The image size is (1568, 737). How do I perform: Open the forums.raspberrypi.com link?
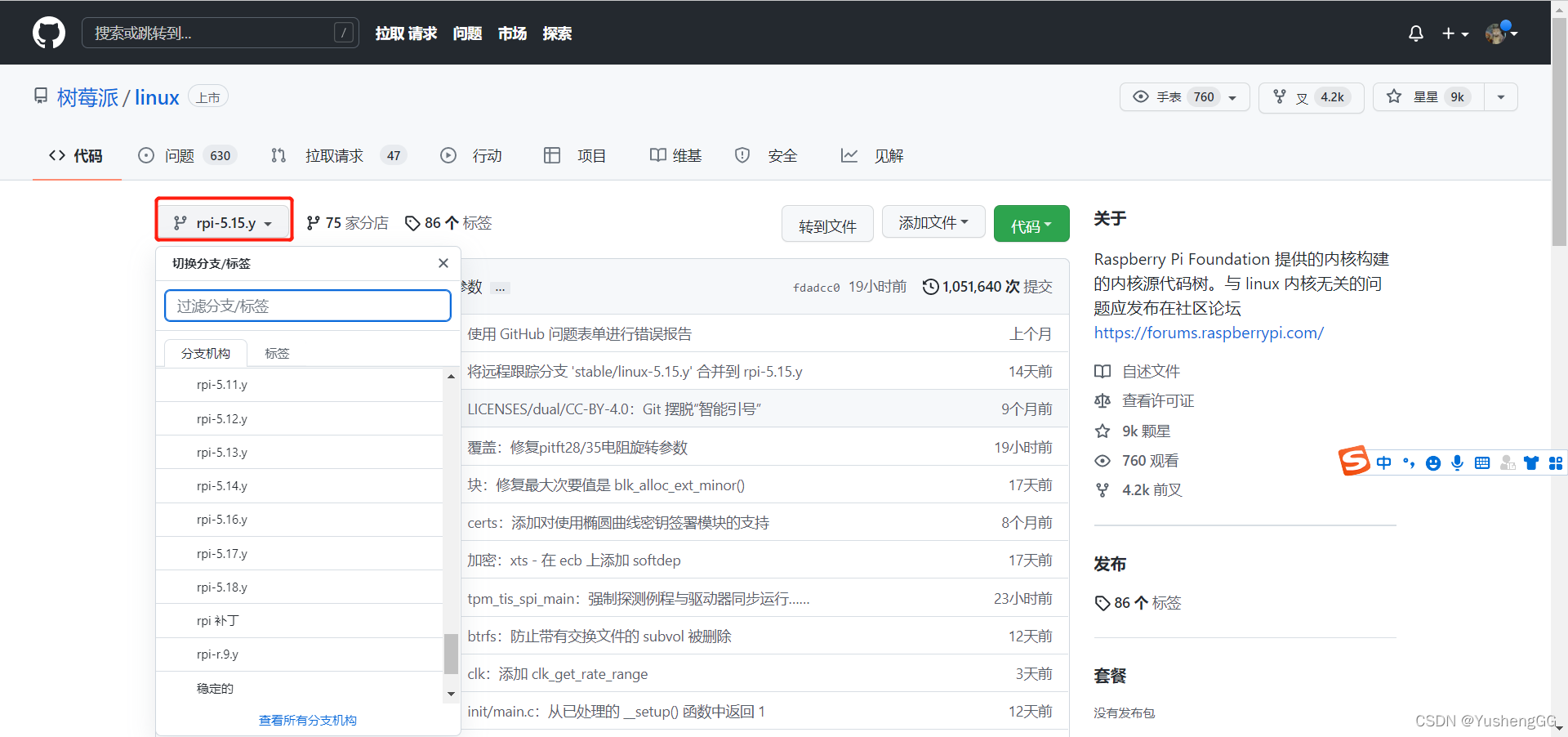[x=1209, y=333]
